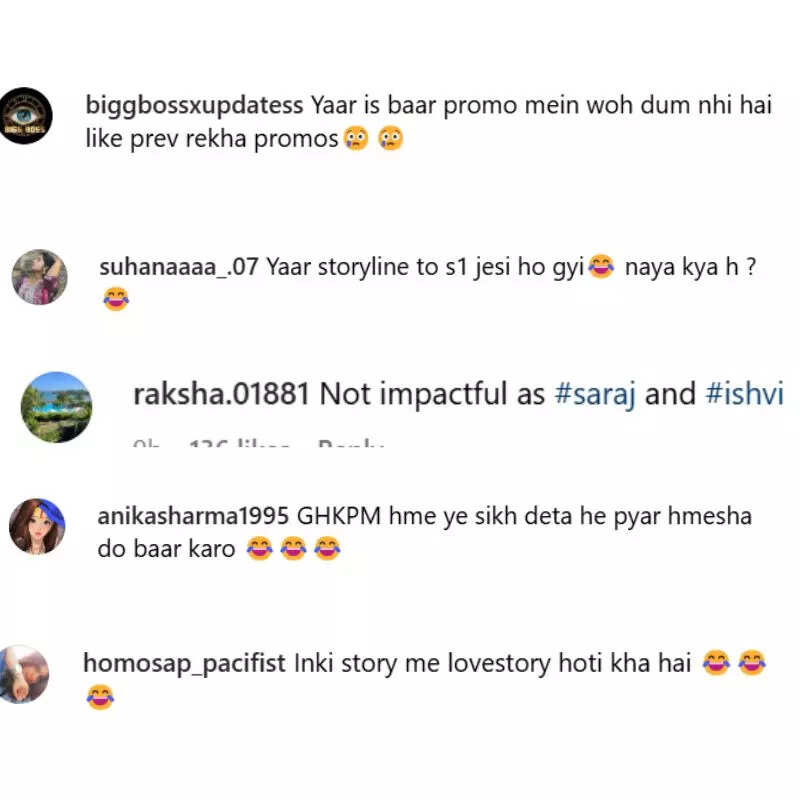Click likes count under raksha.01881 comment
Viewport: 800px width, 800px height.
click(239, 443)
